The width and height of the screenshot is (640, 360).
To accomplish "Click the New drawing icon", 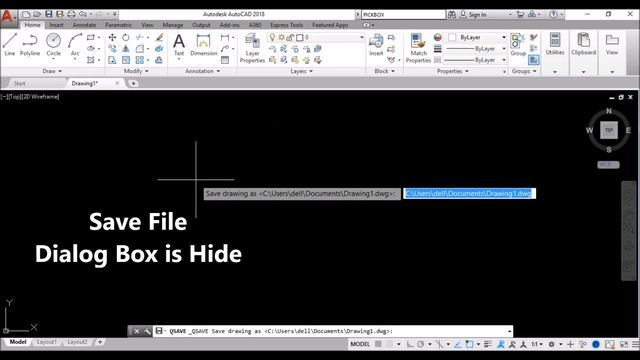I will click(26, 14).
